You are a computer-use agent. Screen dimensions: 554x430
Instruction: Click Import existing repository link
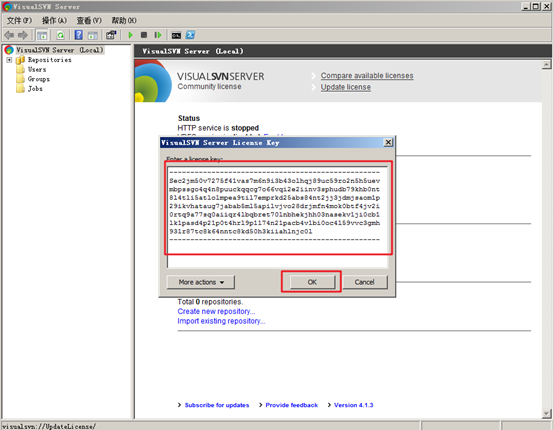tap(221, 321)
